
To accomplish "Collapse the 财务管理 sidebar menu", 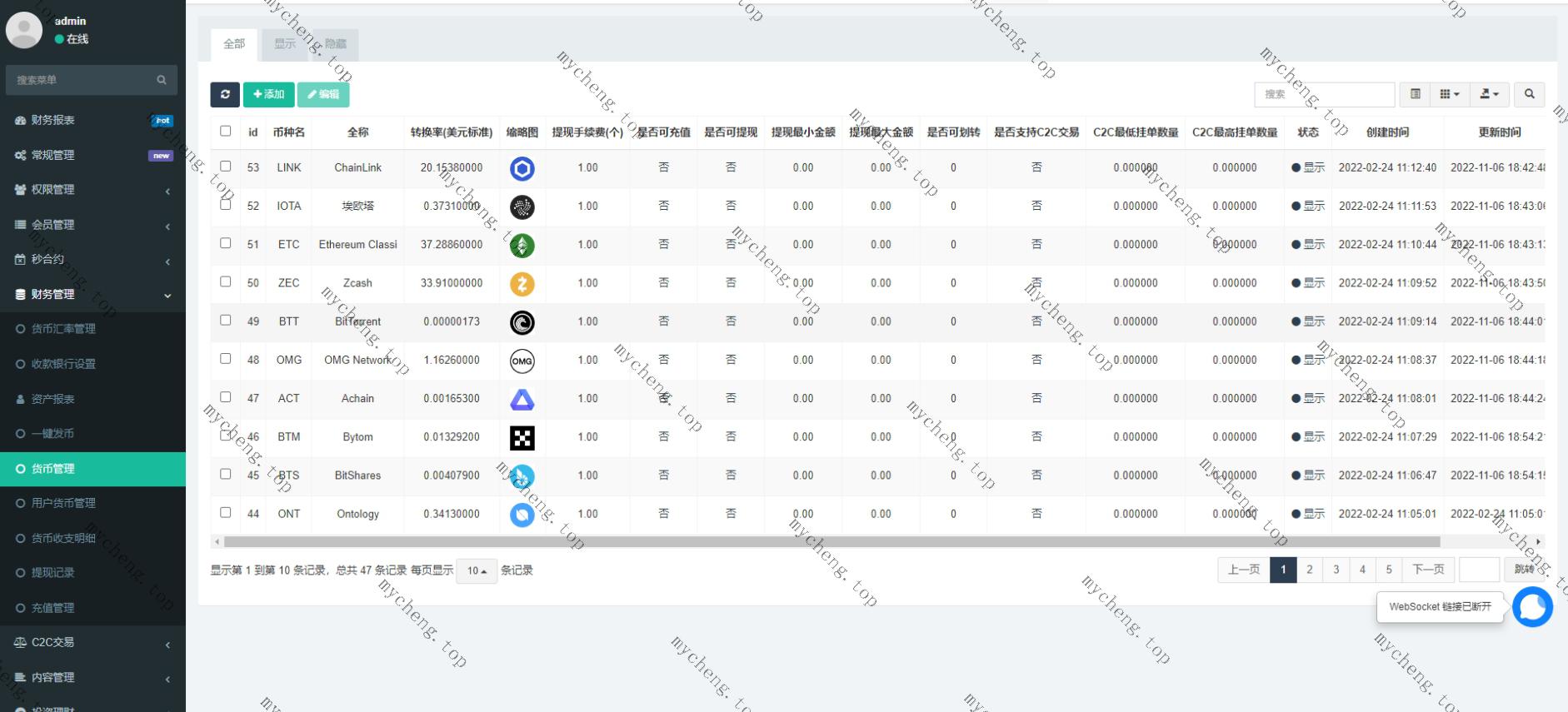I will (92, 294).
